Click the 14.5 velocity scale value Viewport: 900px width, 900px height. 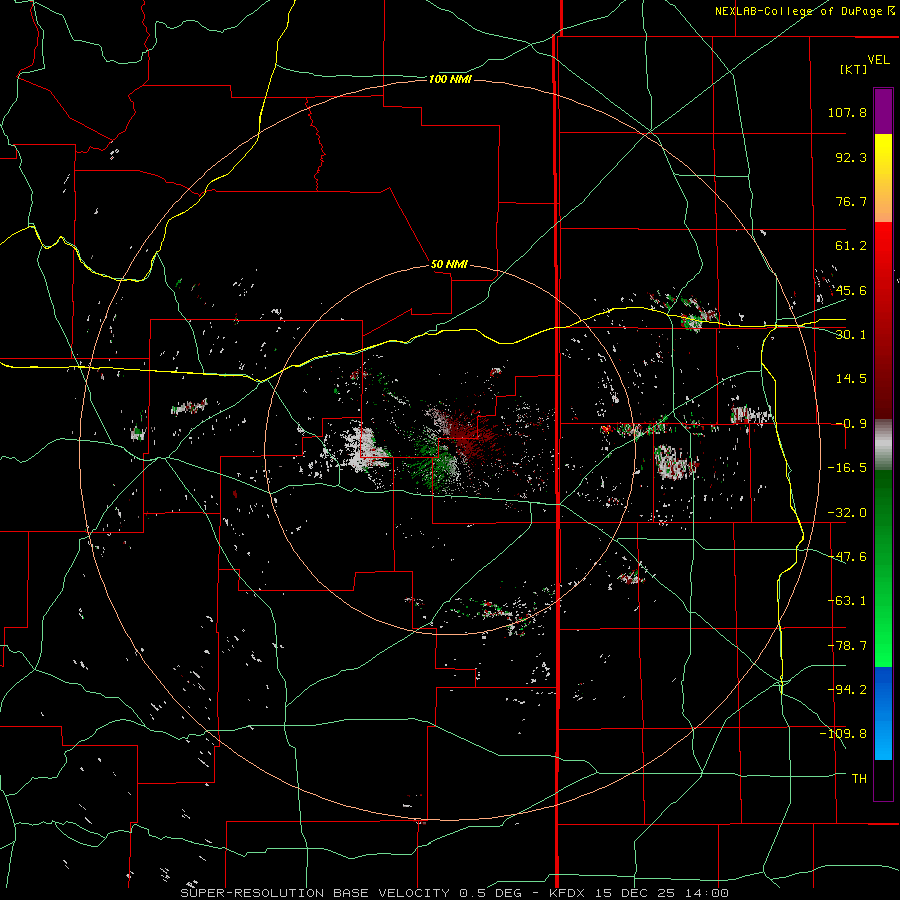coord(851,379)
